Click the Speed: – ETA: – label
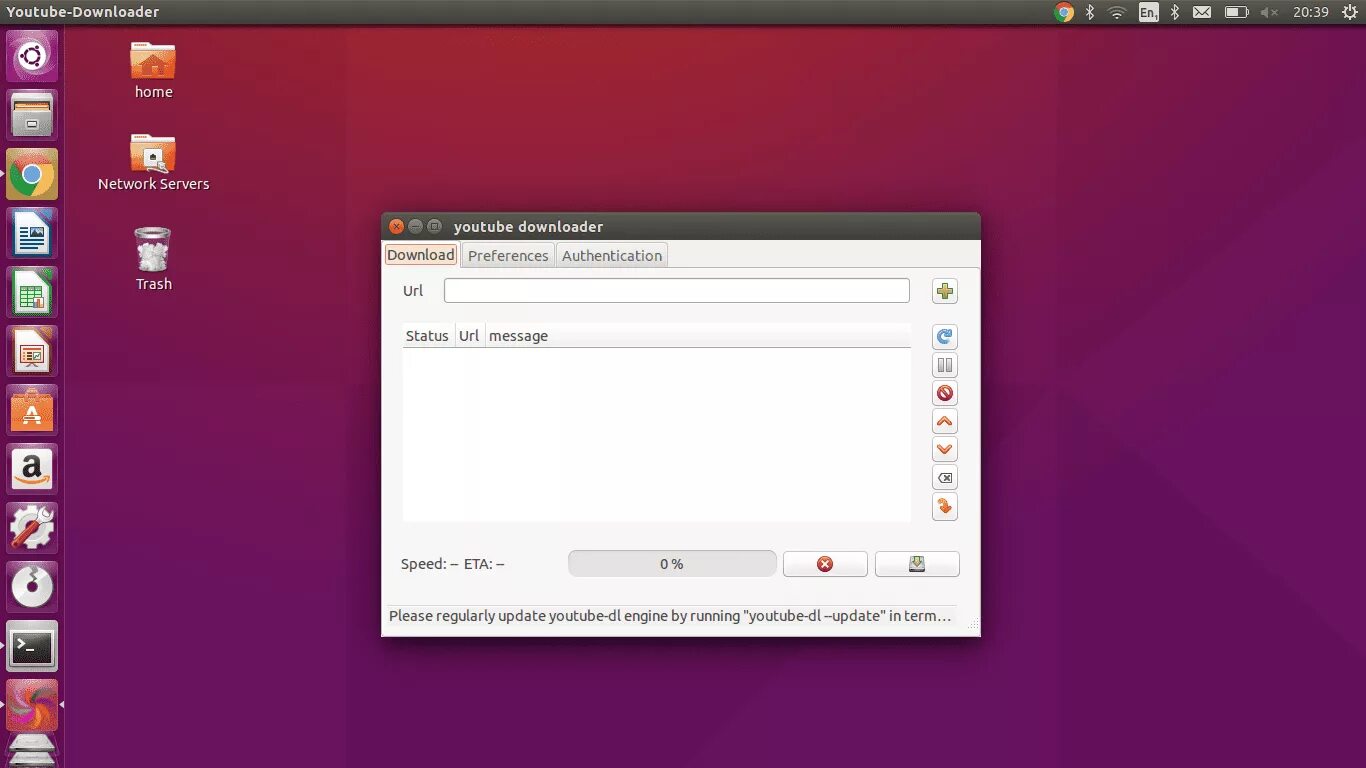1366x768 pixels. [452, 564]
